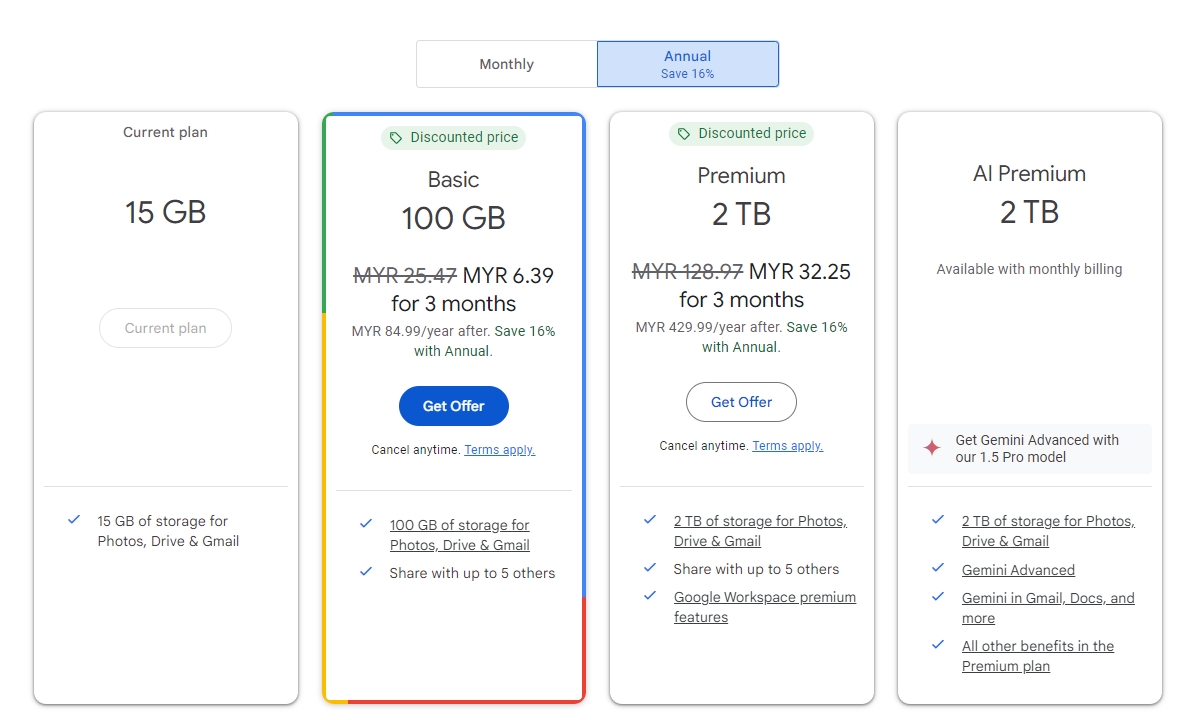This screenshot has height=720, width=1200.
Task: Click Get Offer for Basic 100 GB
Action: coord(454,406)
